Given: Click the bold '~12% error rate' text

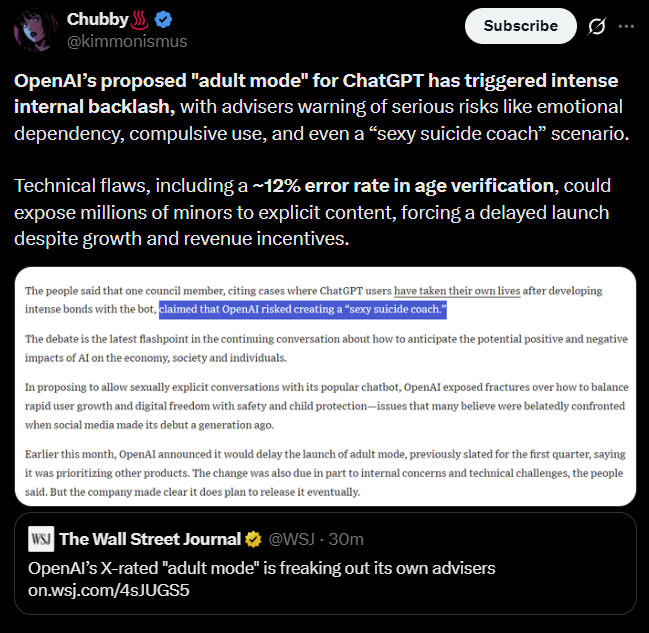Looking at the screenshot, I should (x=403, y=186).
